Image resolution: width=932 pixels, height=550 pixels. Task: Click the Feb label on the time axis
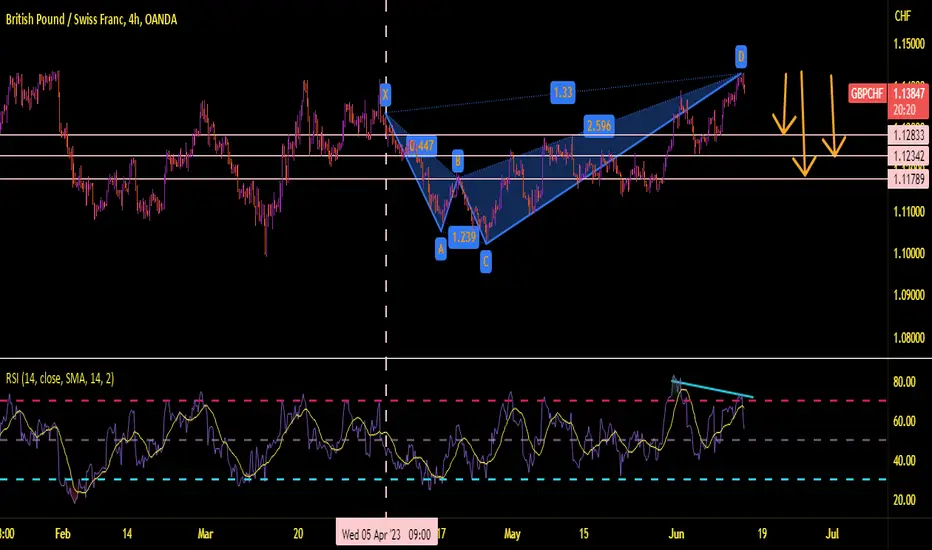coord(62,533)
